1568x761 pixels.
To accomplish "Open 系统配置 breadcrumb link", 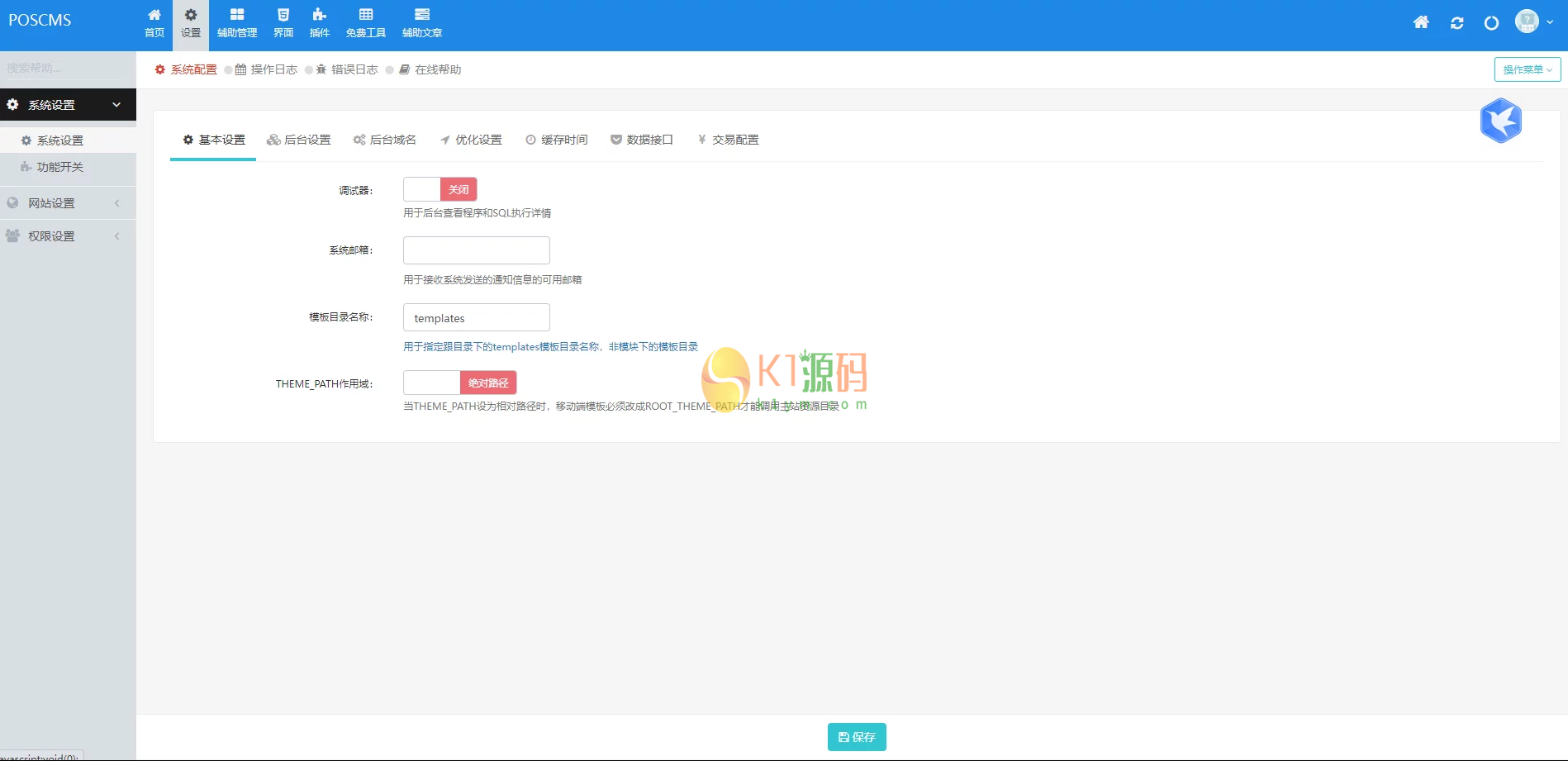I will pyautogui.click(x=193, y=69).
